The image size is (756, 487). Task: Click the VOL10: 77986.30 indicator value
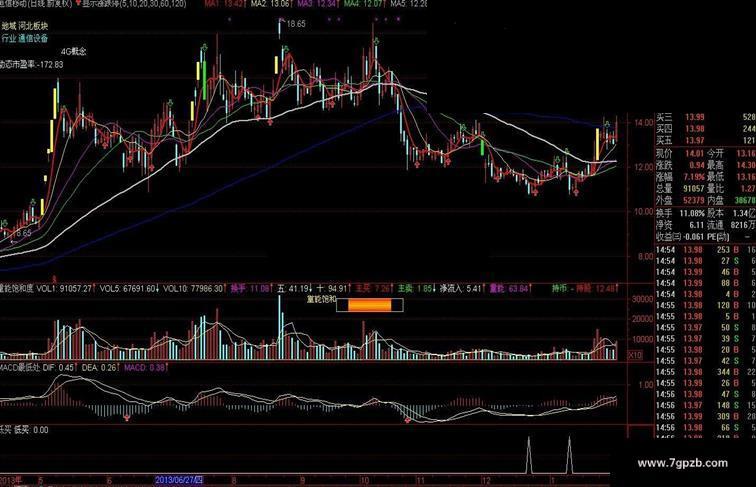(x=194, y=289)
